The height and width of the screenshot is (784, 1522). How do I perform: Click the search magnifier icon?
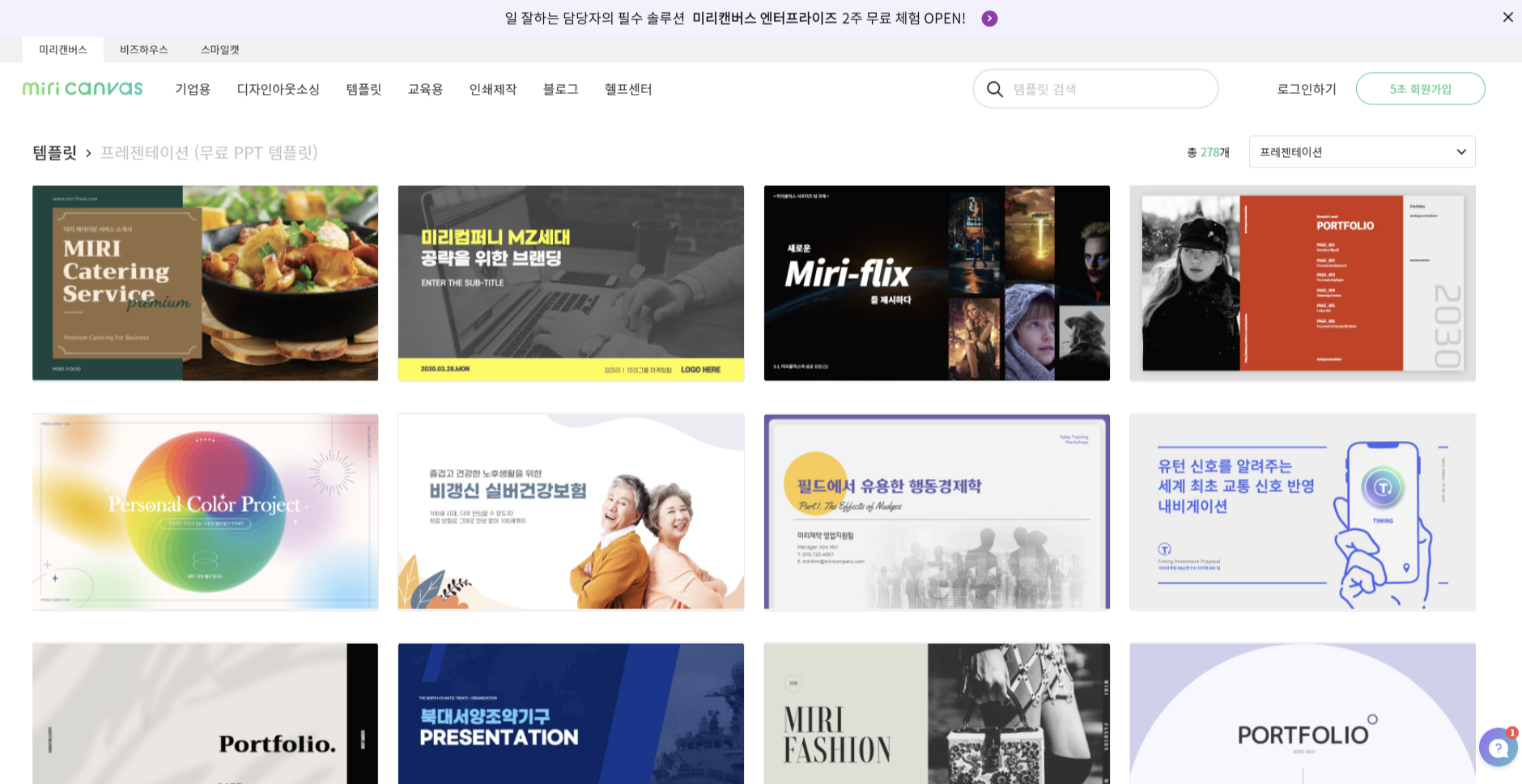coord(995,89)
